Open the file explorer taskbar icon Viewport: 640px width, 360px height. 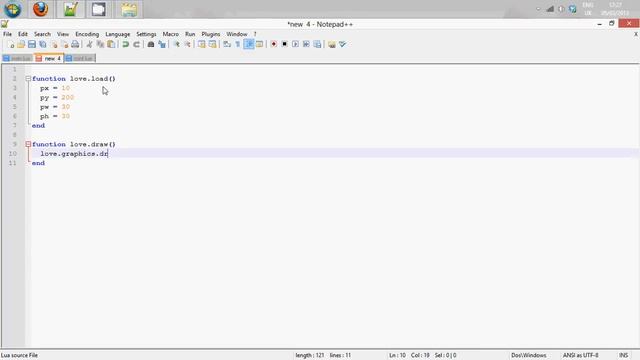(x=129, y=9)
